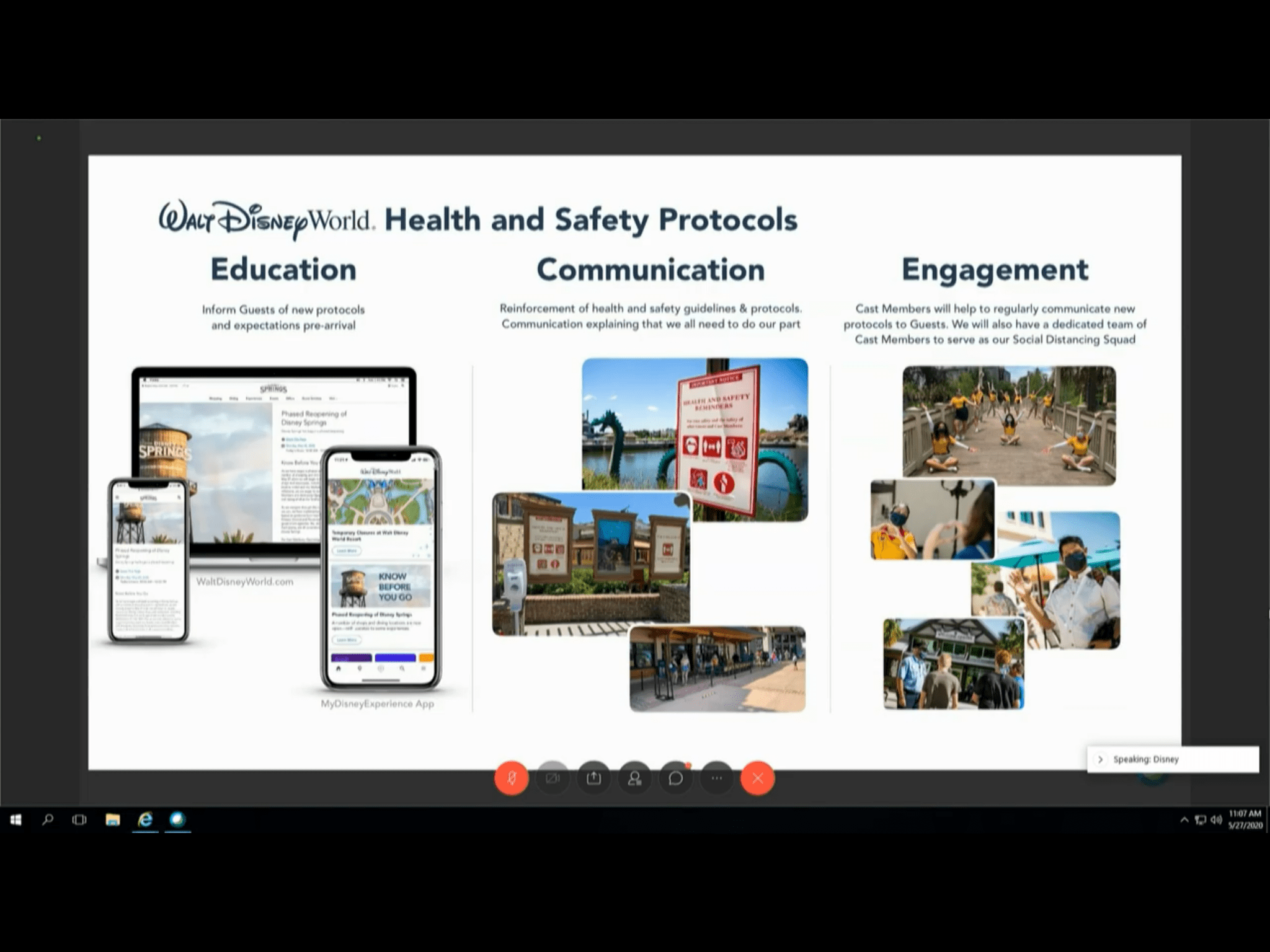Expand the Speaking: Disney panel chevron
The width and height of the screenshot is (1270, 952).
coord(1100,759)
